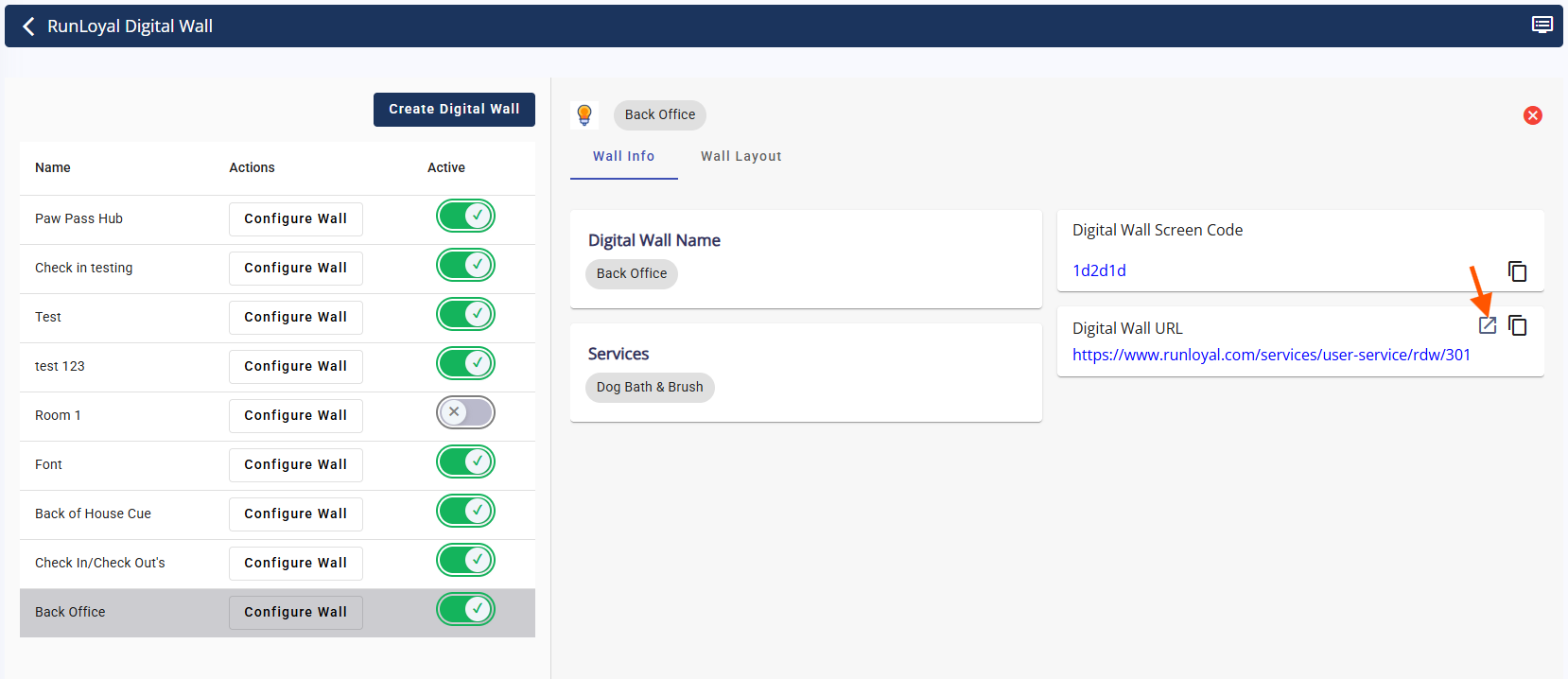Click the Active column header
This screenshot has height=679, width=1568.
click(x=446, y=167)
